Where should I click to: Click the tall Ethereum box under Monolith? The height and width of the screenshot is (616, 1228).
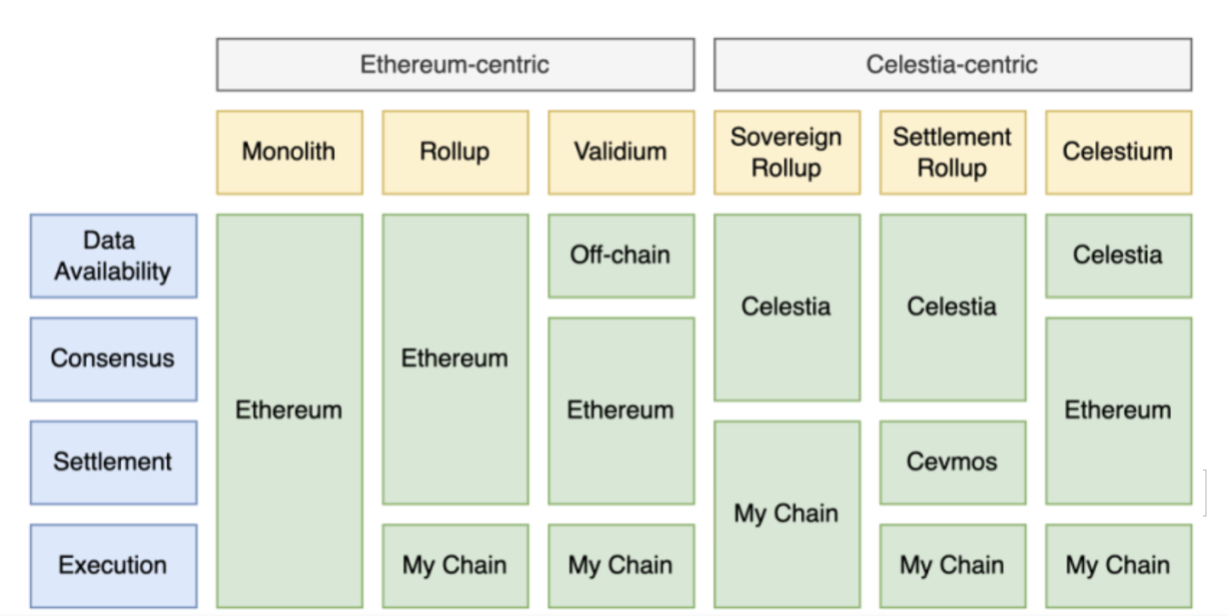point(289,411)
